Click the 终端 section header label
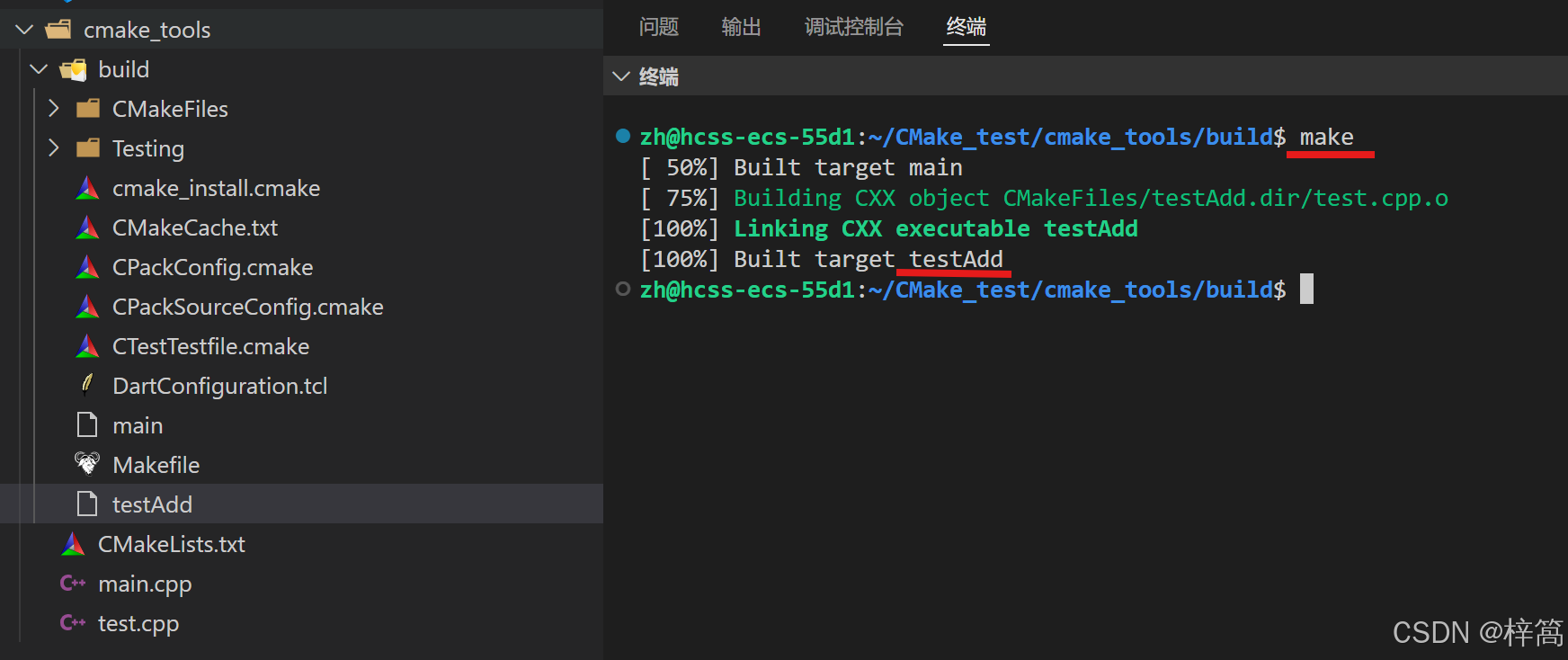This screenshot has height=660, width=1568. click(658, 76)
